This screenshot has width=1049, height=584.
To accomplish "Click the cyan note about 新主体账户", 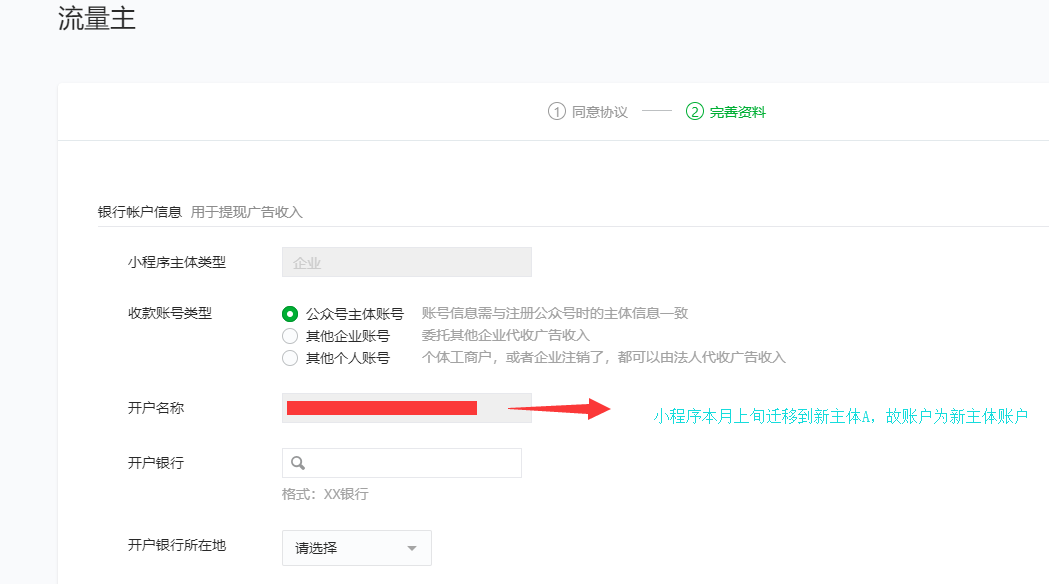I will point(840,416).
